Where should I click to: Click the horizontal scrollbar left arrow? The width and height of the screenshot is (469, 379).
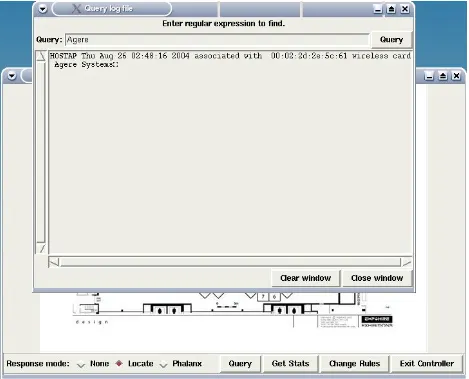pyautogui.click(x=54, y=262)
